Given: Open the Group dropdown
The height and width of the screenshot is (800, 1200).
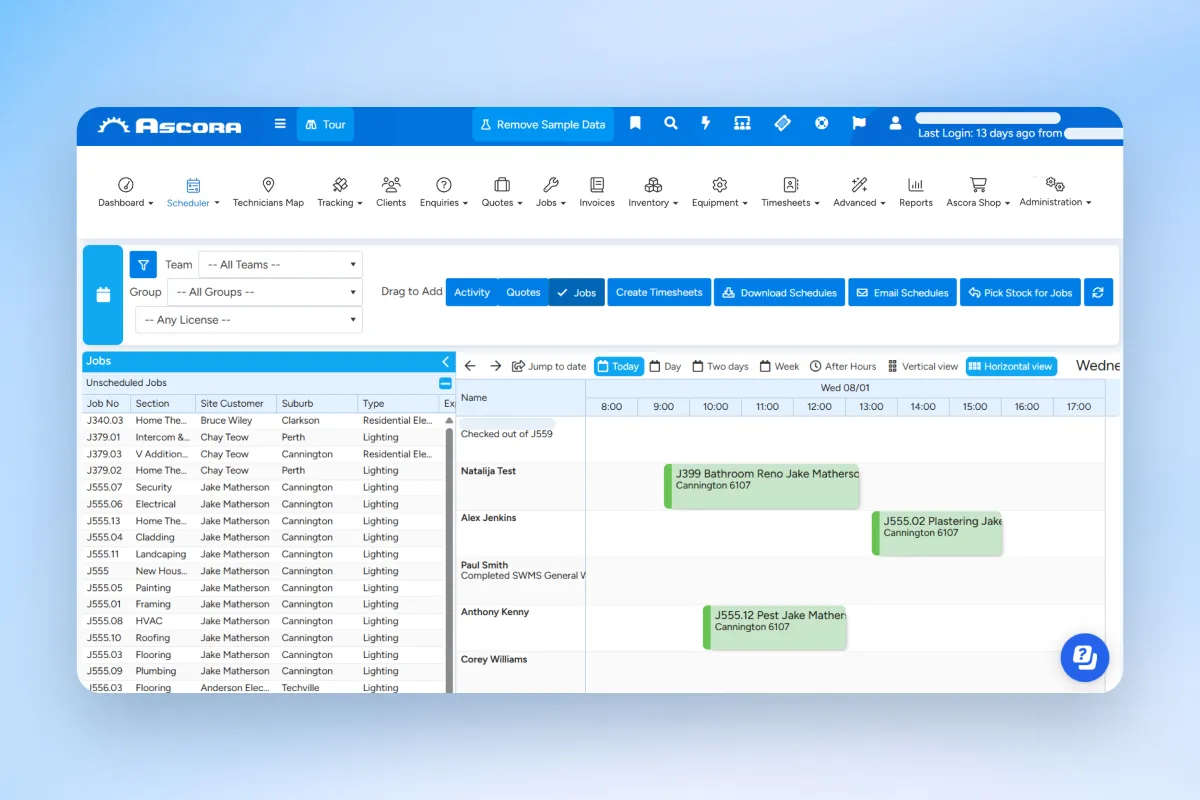Looking at the screenshot, I should click(264, 292).
